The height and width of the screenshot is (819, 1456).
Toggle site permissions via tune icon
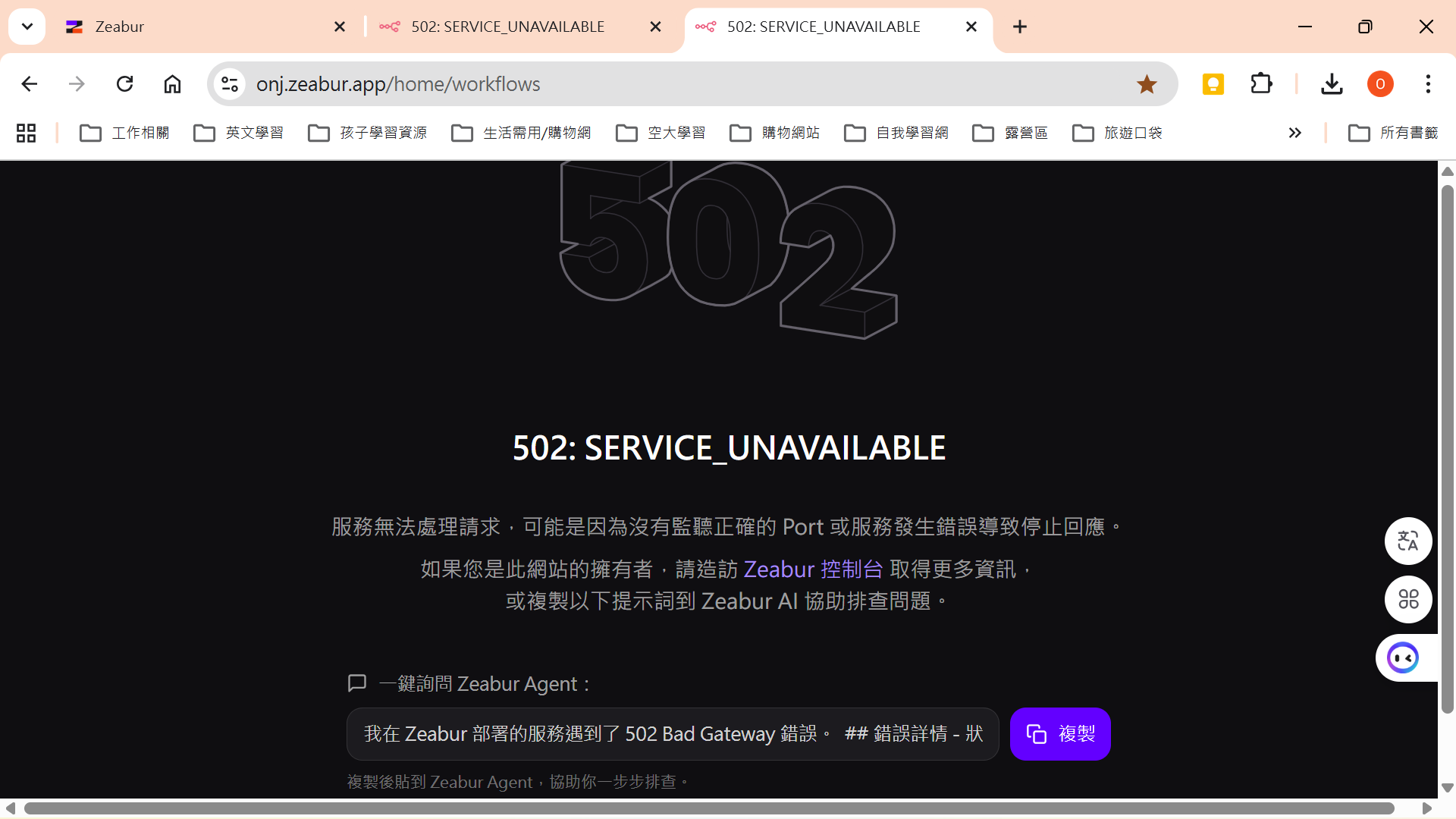pos(228,83)
